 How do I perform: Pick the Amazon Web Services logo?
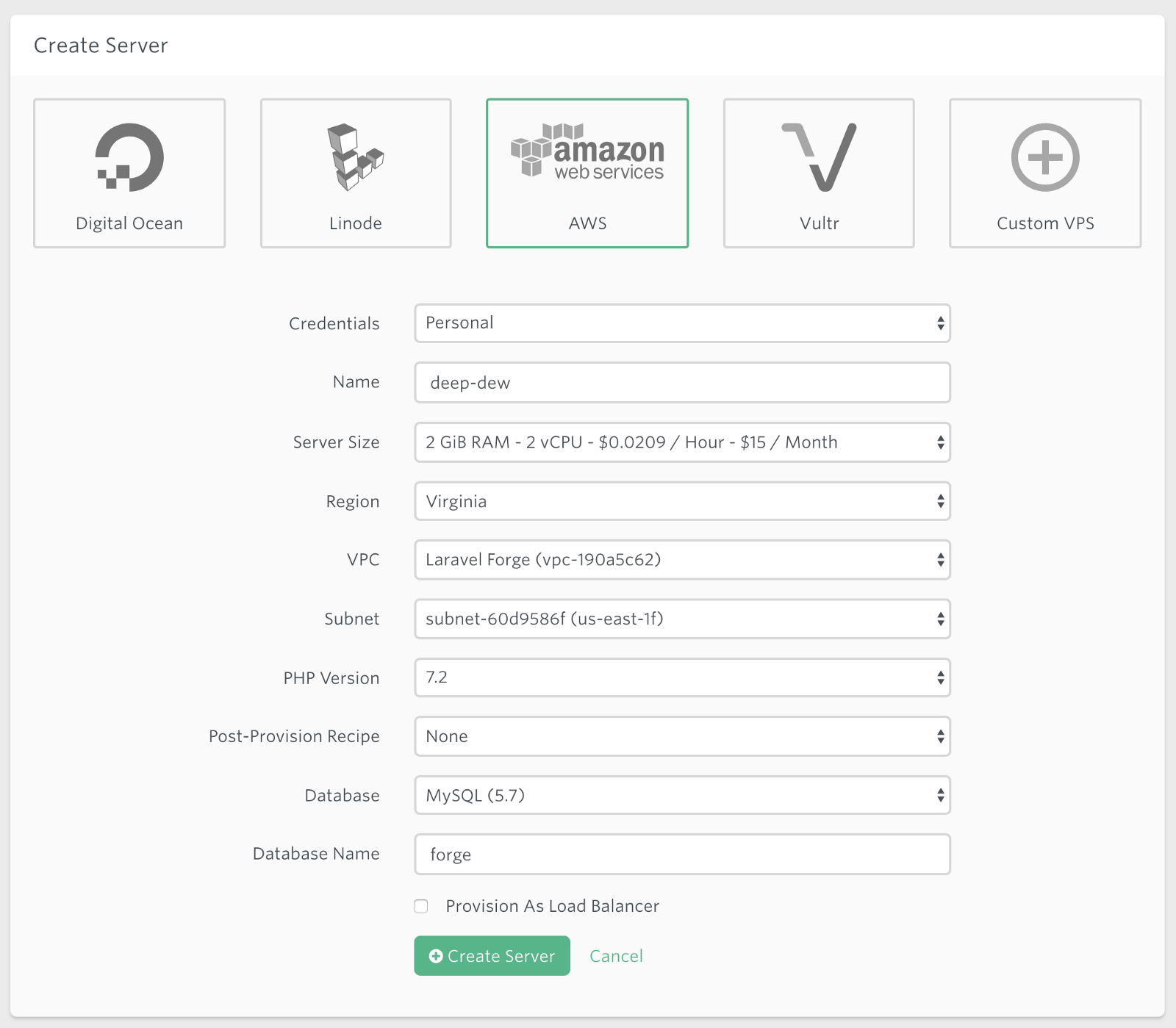[587, 151]
